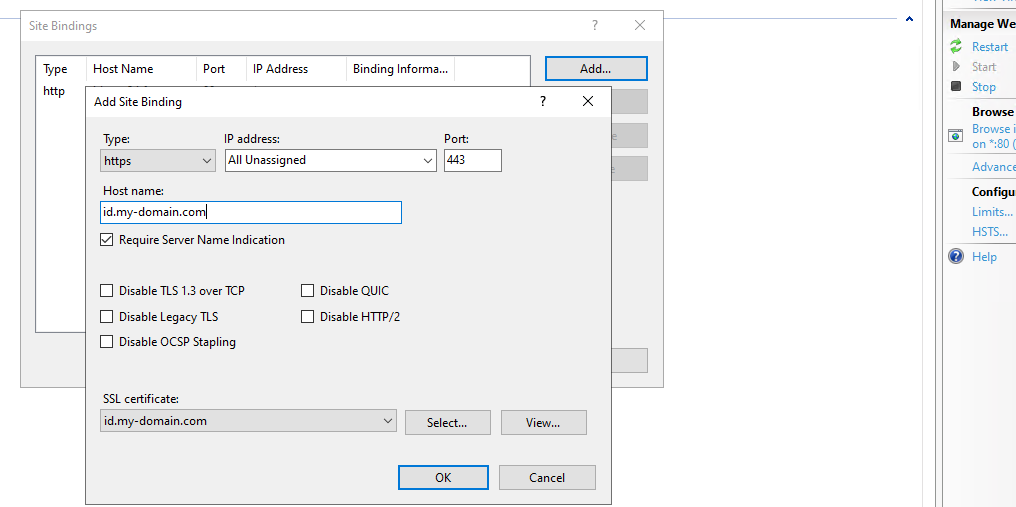Image resolution: width=1016 pixels, height=507 pixels.
Task: Check the Disable HTTP/2 checkbox
Action: coord(308,317)
